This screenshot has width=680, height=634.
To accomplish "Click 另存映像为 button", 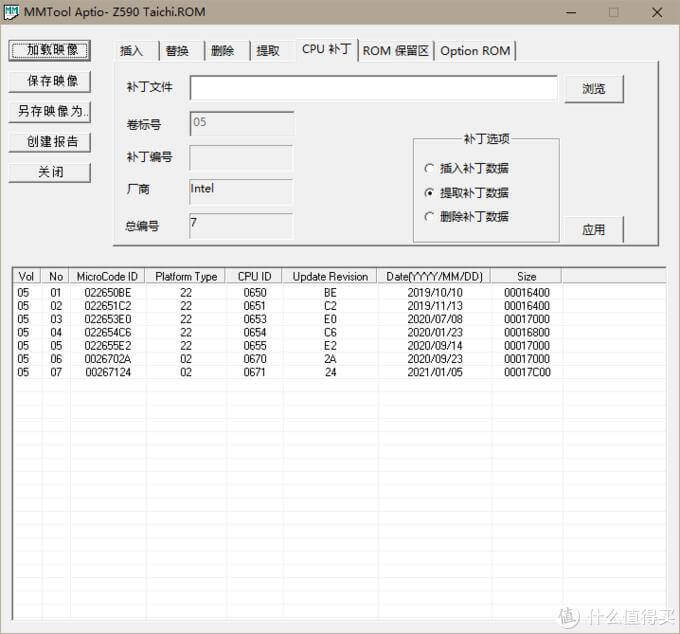I will coord(51,111).
